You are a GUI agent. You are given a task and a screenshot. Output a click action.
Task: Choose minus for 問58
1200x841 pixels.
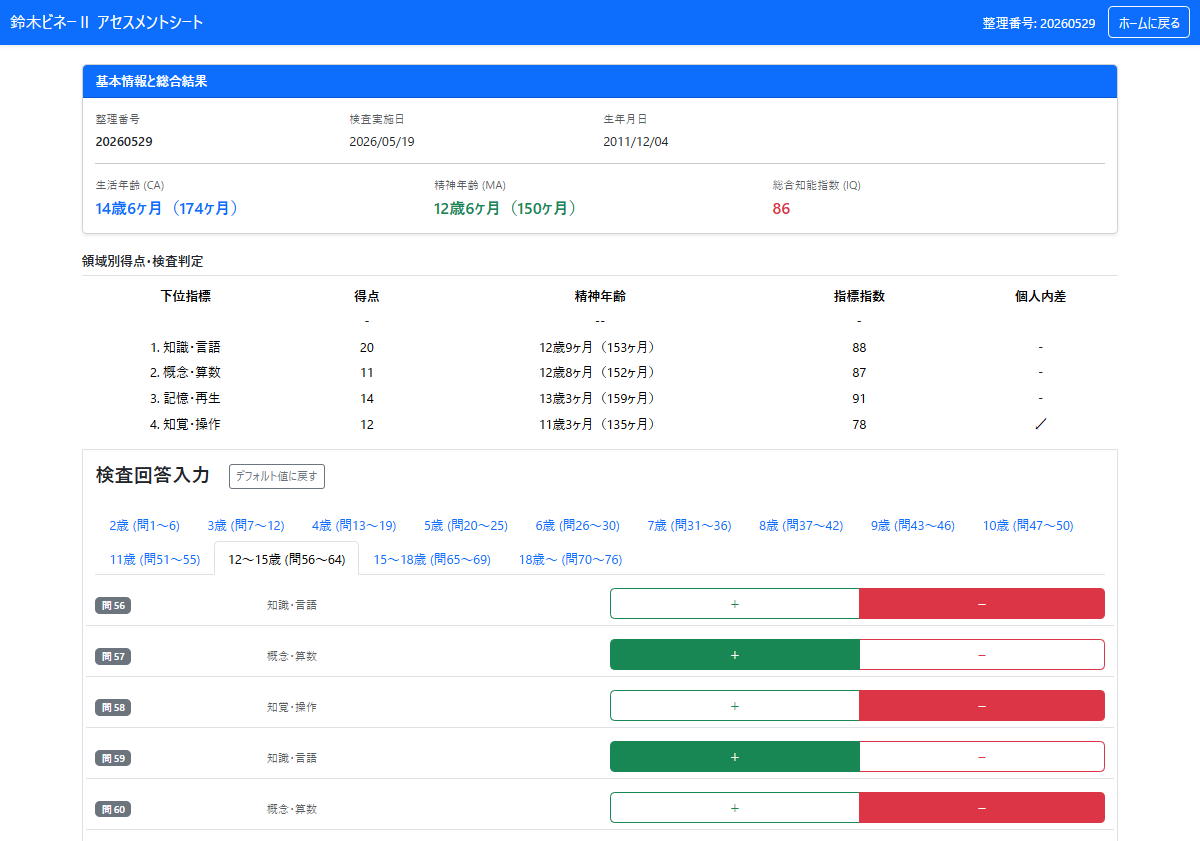pos(982,706)
